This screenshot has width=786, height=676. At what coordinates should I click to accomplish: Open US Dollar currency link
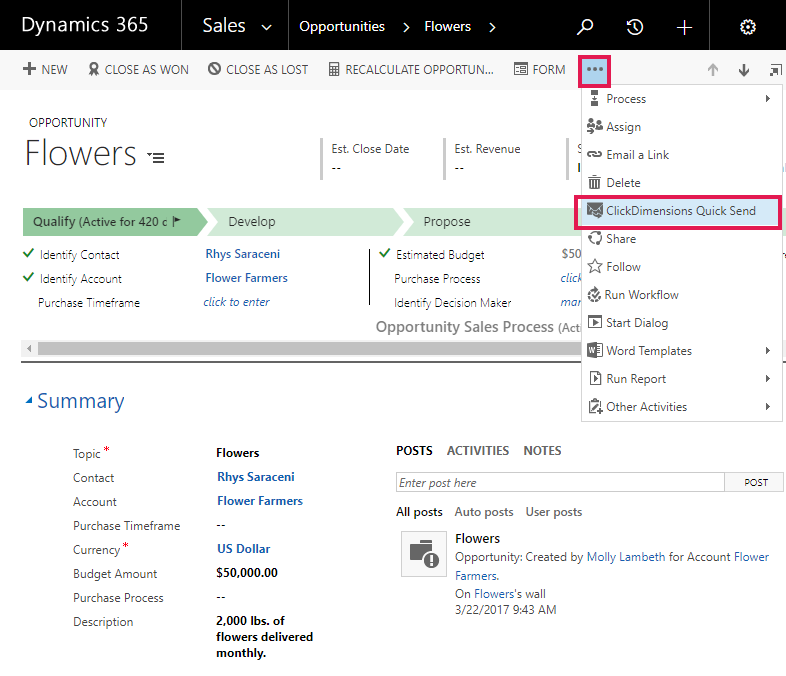point(243,549)
